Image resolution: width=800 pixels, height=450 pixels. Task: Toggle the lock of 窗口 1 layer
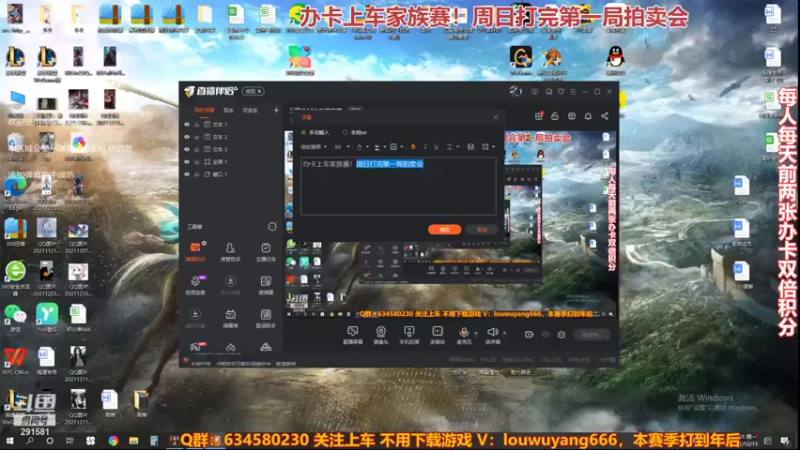coord(196,174)
